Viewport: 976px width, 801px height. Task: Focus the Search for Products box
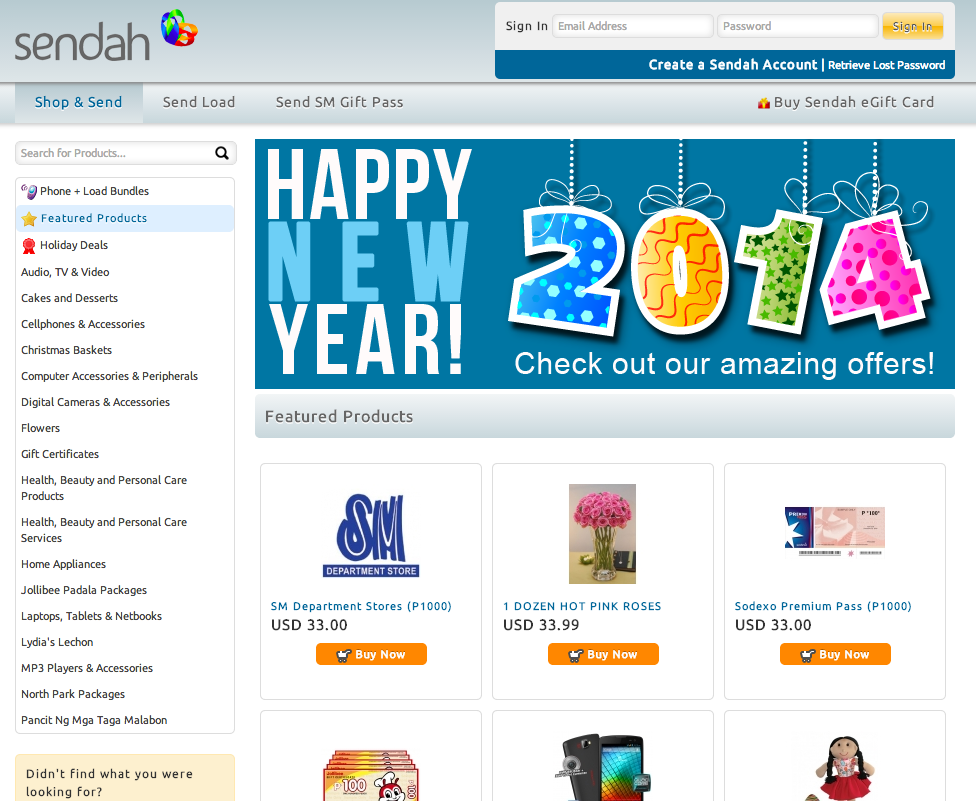pos(115,153)
